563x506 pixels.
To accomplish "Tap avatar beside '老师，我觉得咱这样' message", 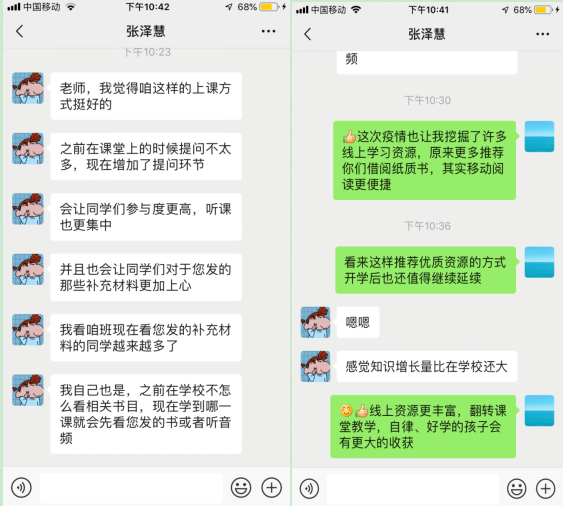I will point(28,88).
